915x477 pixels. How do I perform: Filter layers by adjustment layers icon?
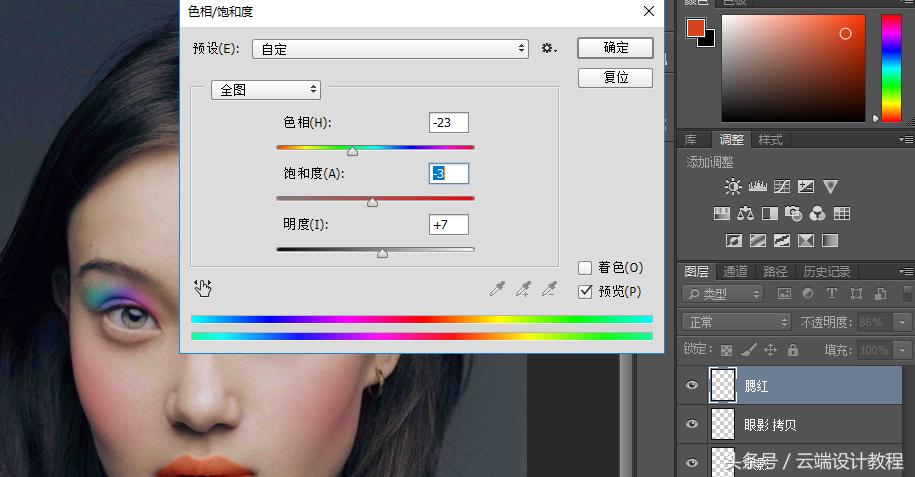(x=808, y=294)
